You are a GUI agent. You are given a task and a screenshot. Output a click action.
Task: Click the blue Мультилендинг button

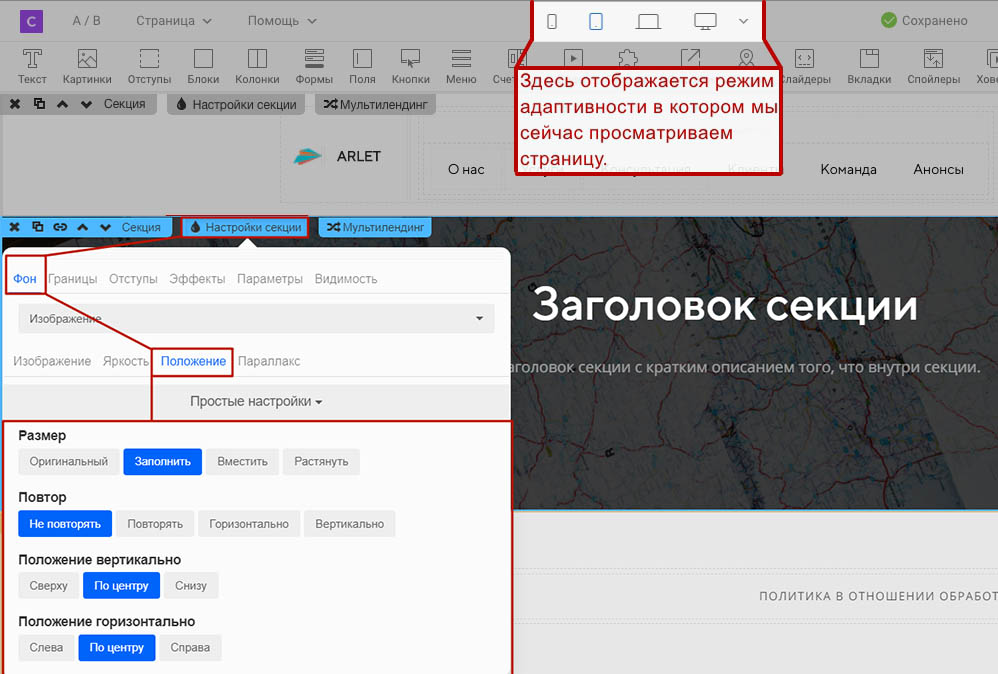click(375, 228)
